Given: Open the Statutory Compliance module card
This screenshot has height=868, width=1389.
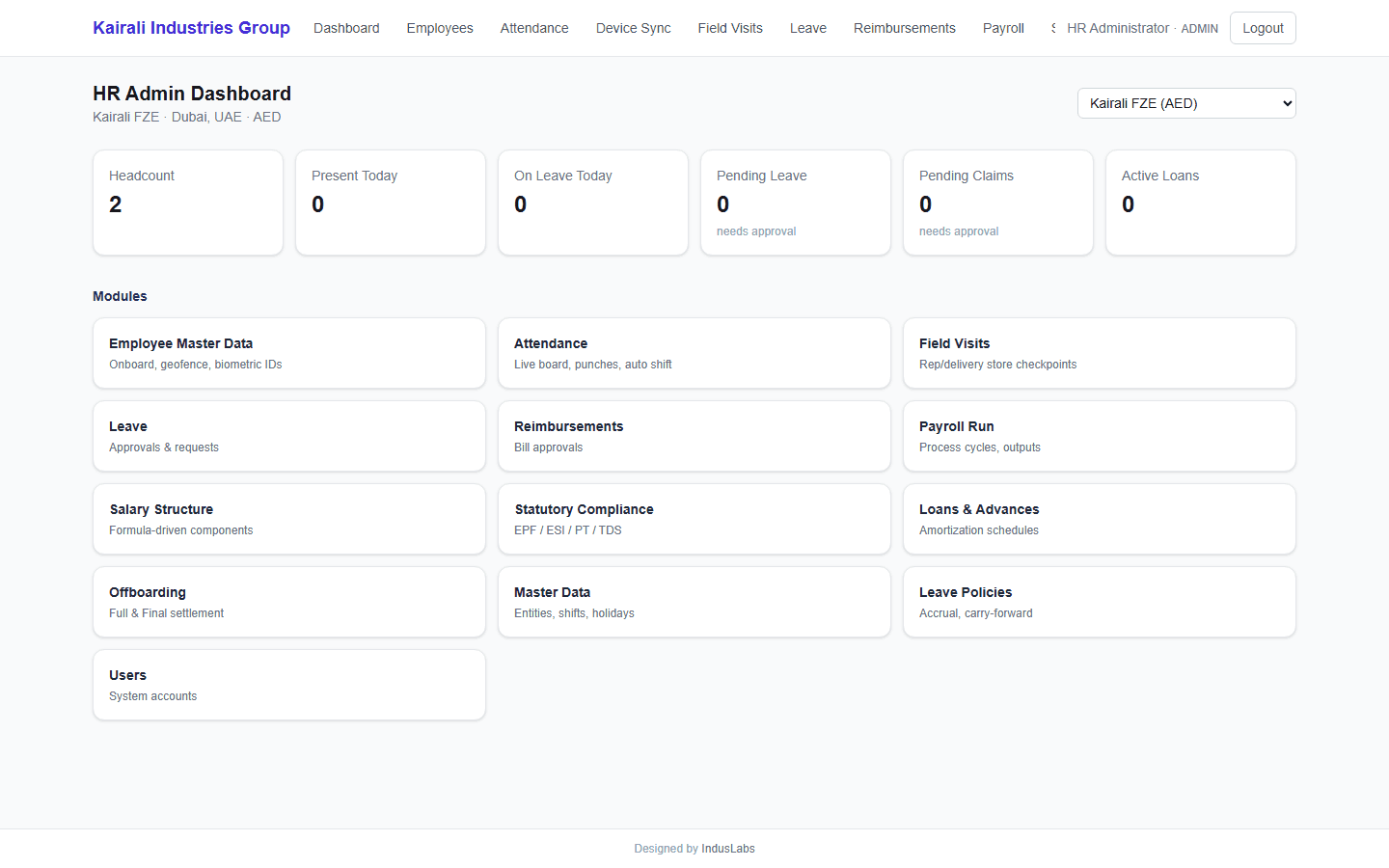Looking at the screenshot, I should tap(694, 519).
